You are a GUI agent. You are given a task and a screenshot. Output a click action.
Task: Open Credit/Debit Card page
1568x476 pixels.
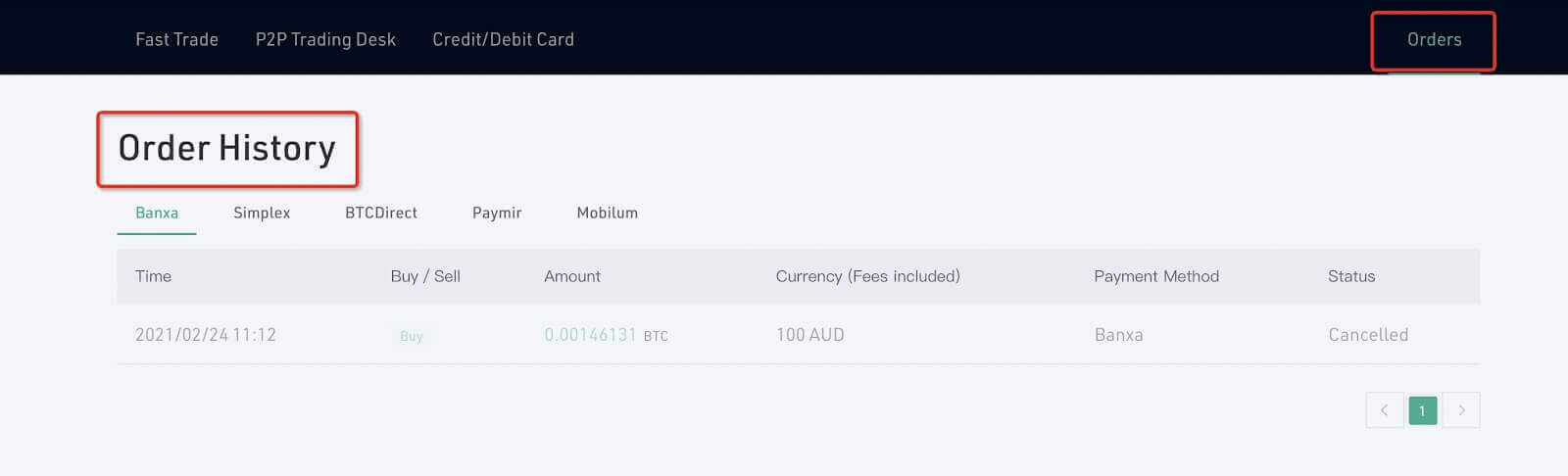tap(503, 39)
